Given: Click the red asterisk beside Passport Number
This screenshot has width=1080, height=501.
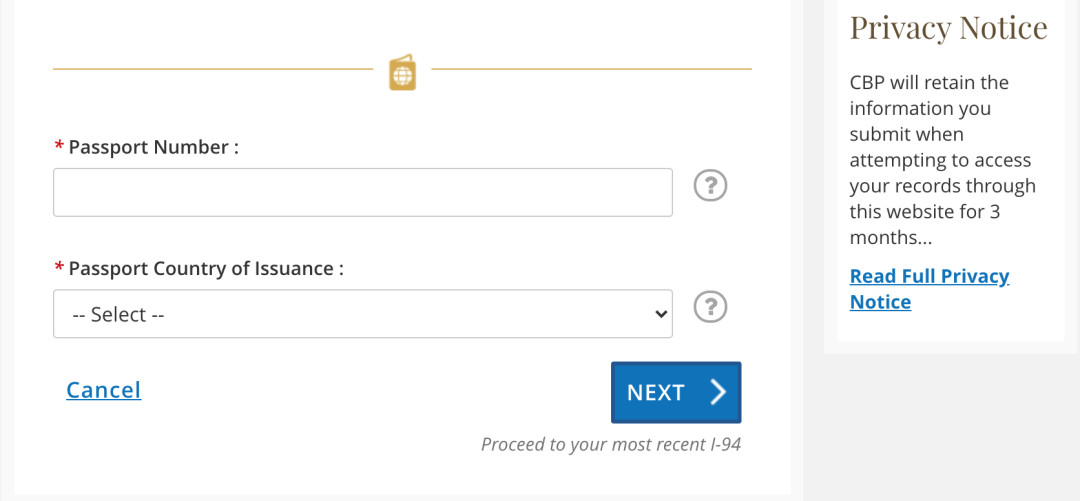Looking at the screenshot, I should [58, 148].
